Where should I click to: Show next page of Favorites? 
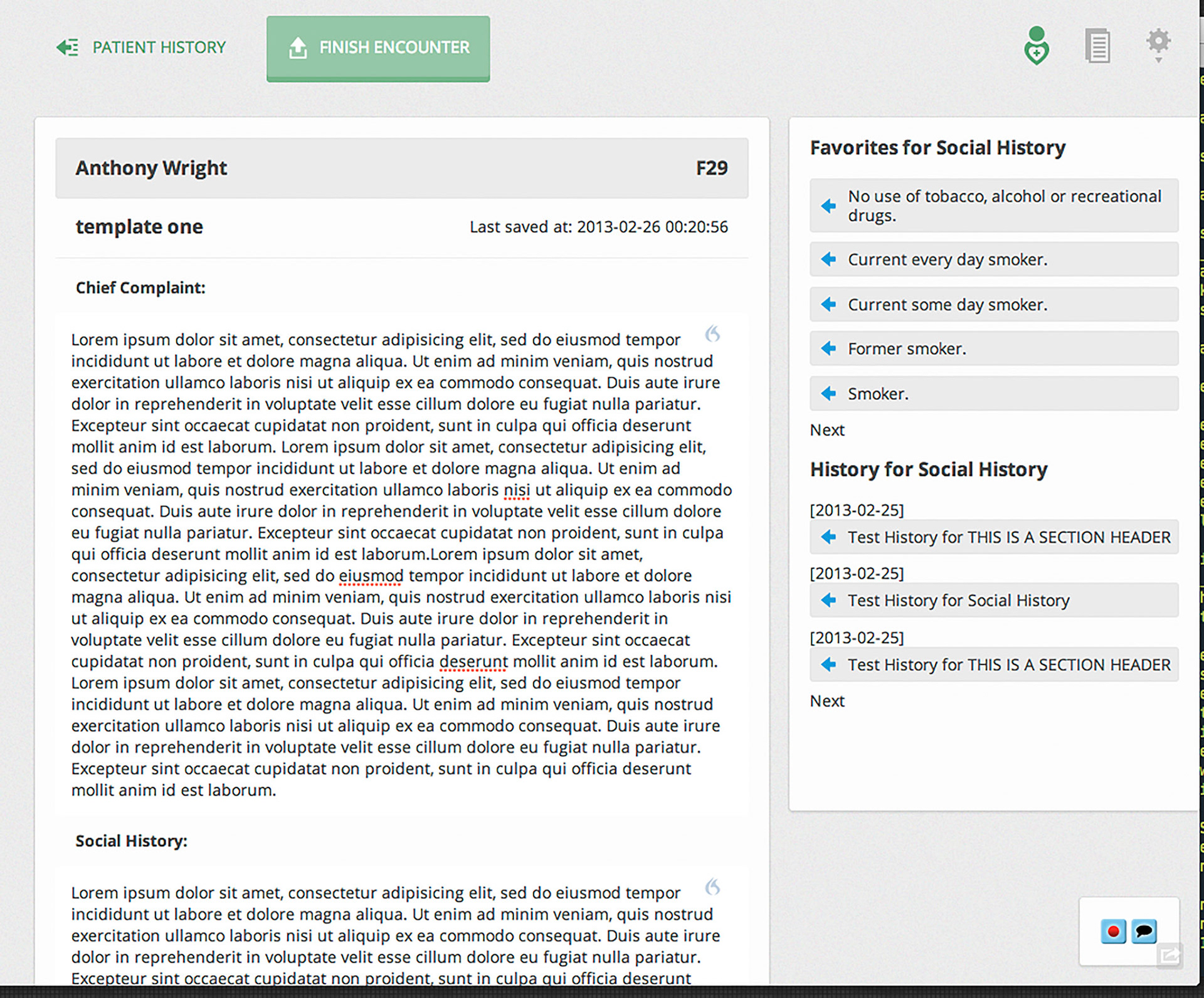826,430
